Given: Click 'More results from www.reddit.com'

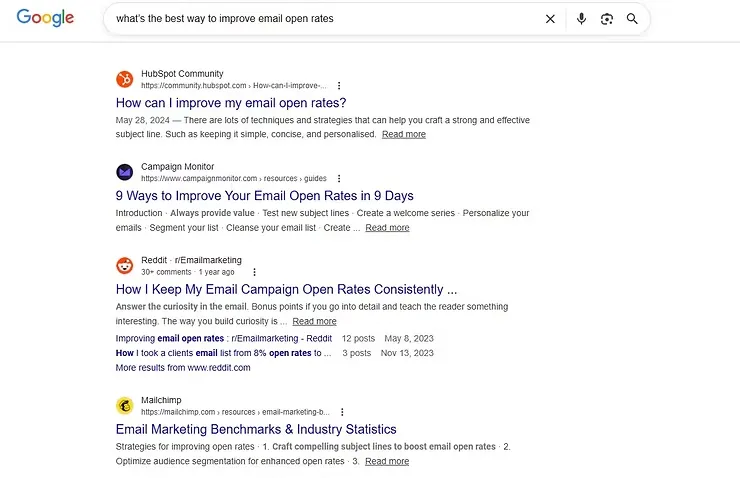Looking at the screenshot, I should coord(183,368).
